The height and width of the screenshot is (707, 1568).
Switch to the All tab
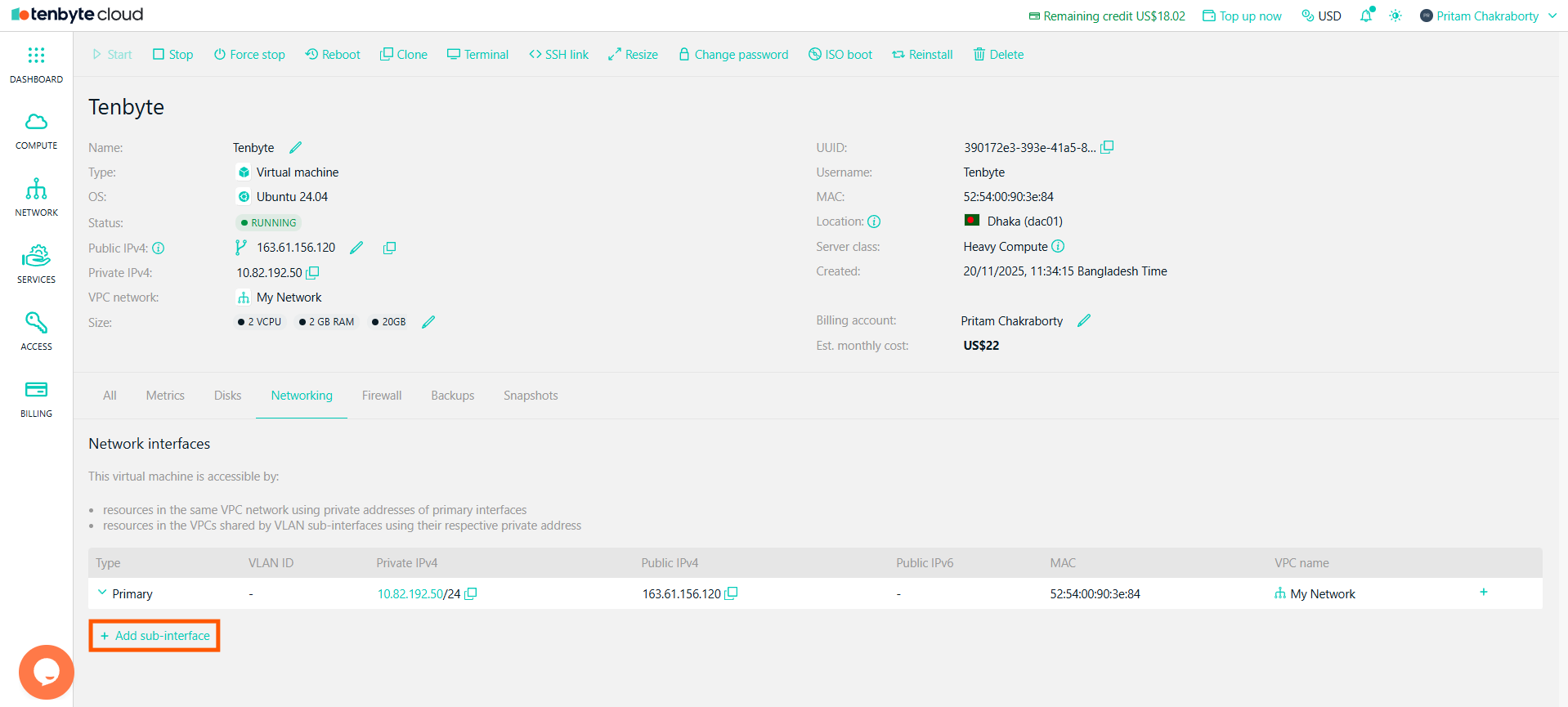(x=110, y=395)
